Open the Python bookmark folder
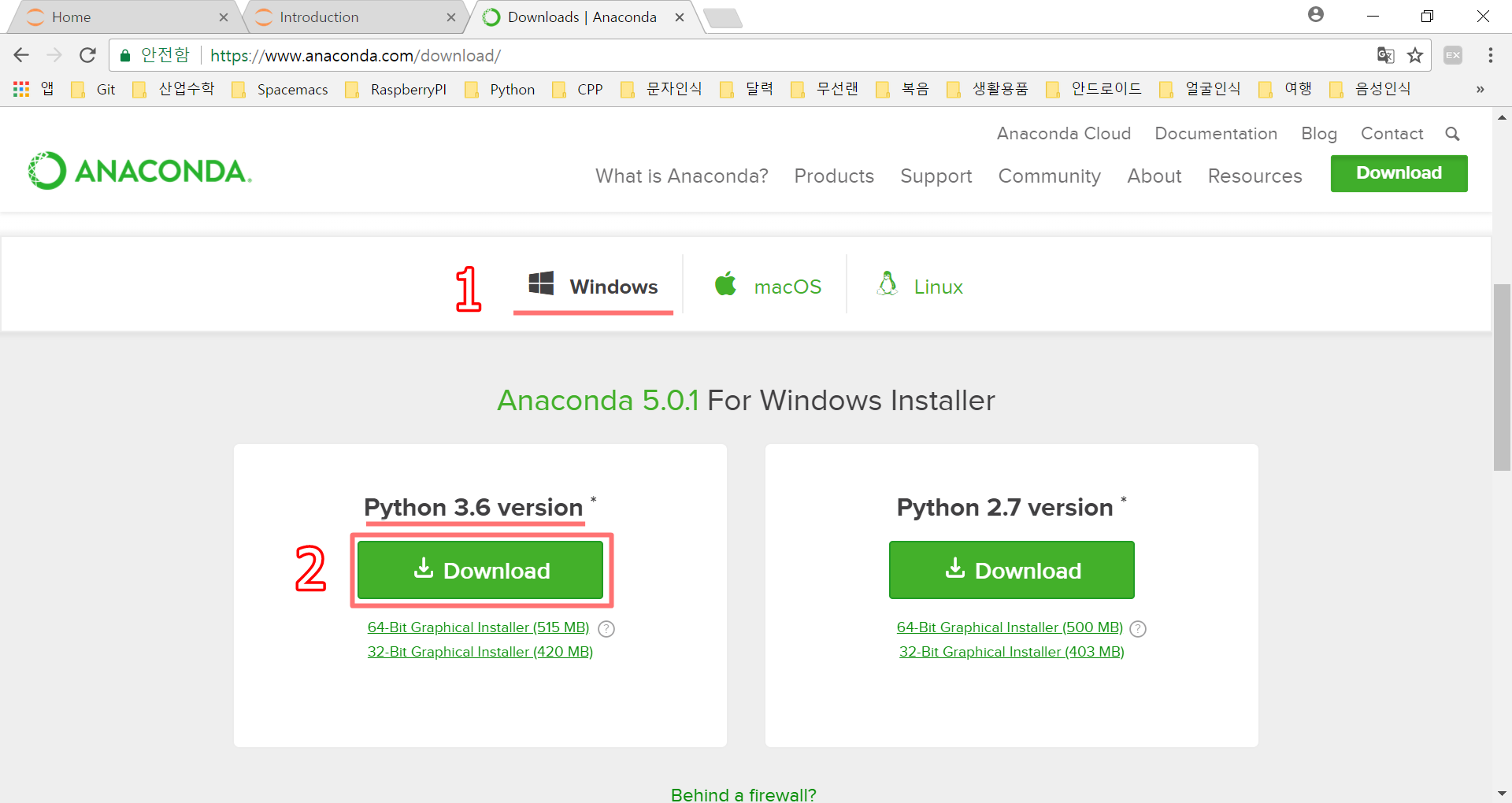 (500, 89)
